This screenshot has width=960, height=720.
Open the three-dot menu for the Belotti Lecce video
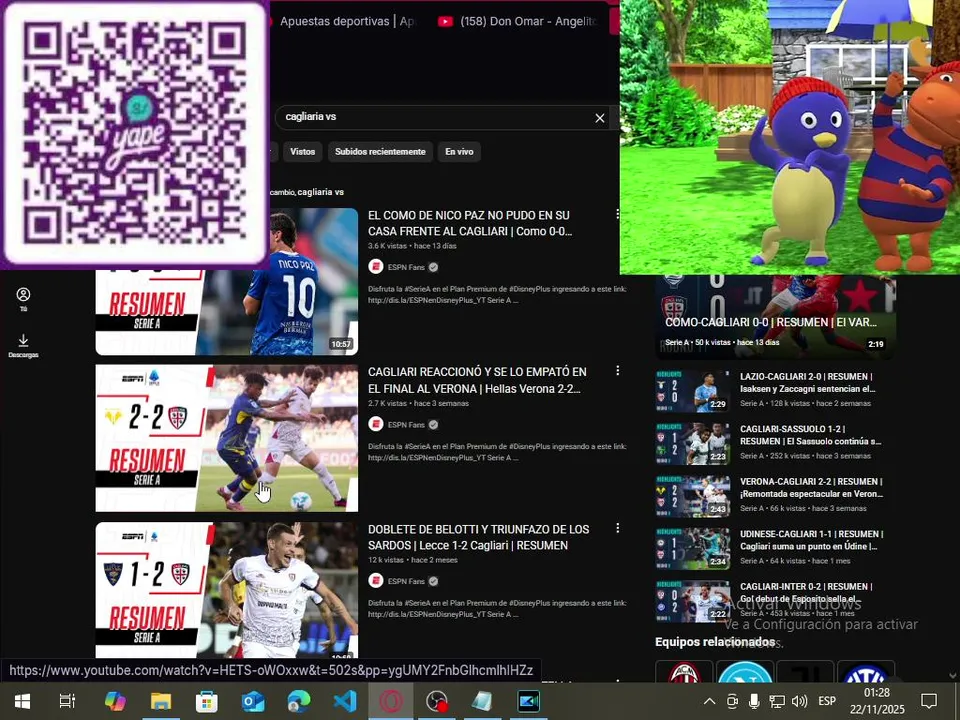(617, 528)
